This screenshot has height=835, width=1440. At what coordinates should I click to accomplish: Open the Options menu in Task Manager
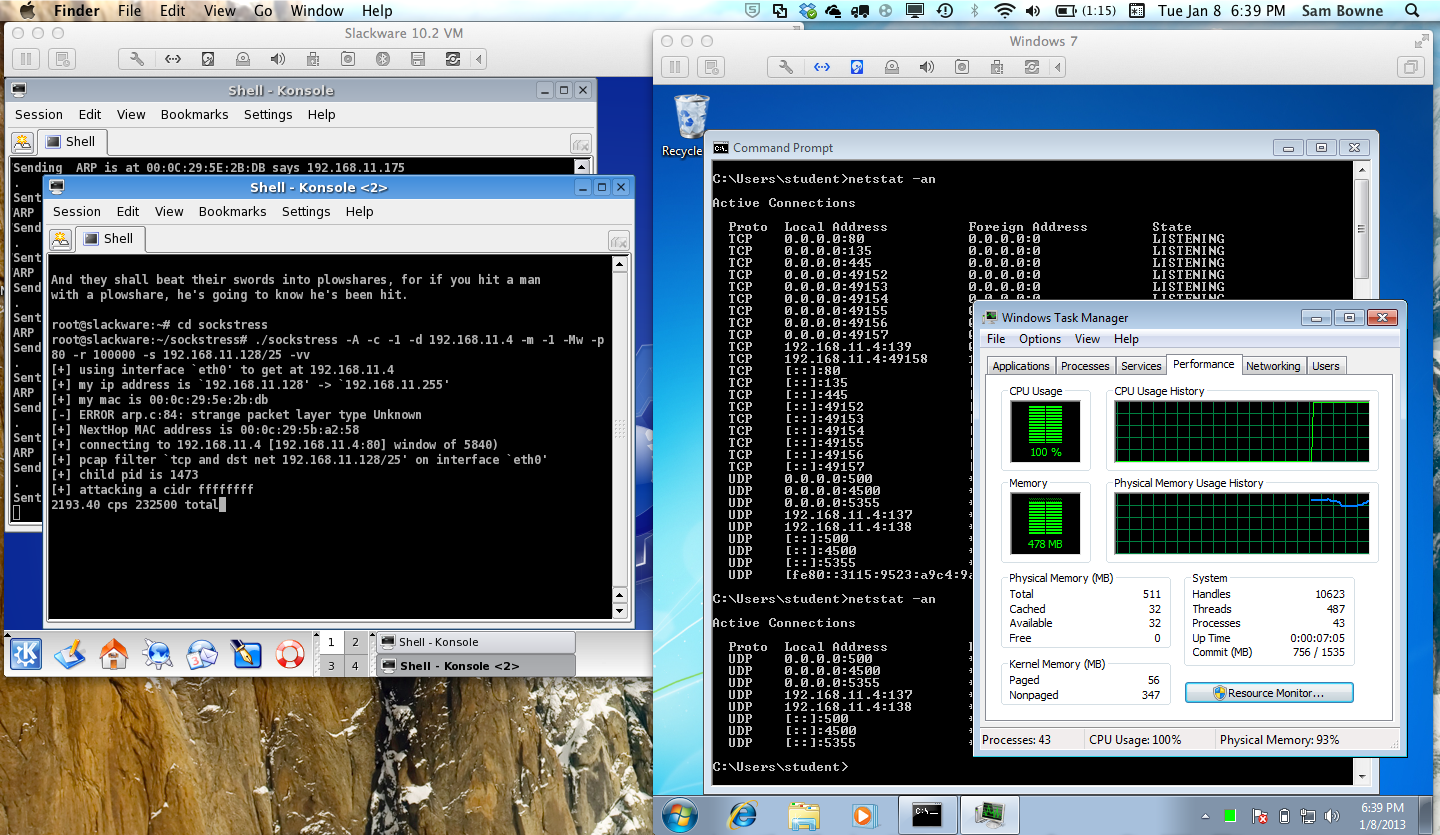pyautogui.click(x=1040, y=339)
